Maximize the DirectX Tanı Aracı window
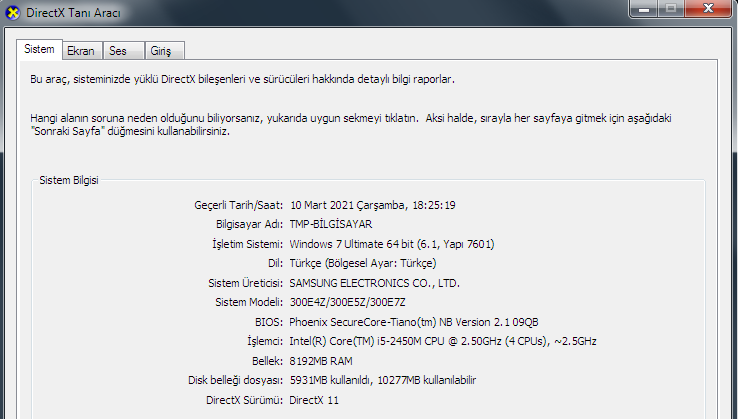The height and width of the screenshot is (419, 748). click(671, 9)
